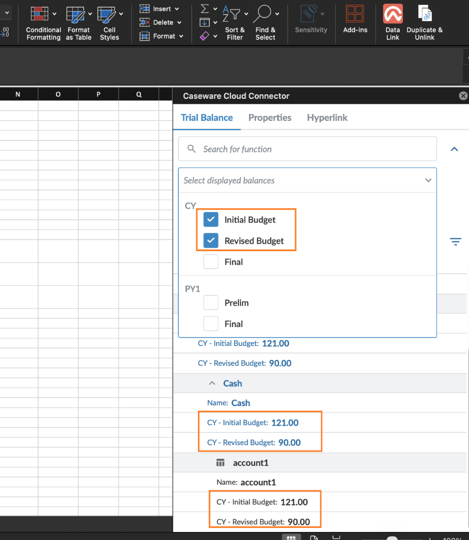Click the account1 row header
The width and height of the screenshot is (469, 540).
tap(321, 463)
